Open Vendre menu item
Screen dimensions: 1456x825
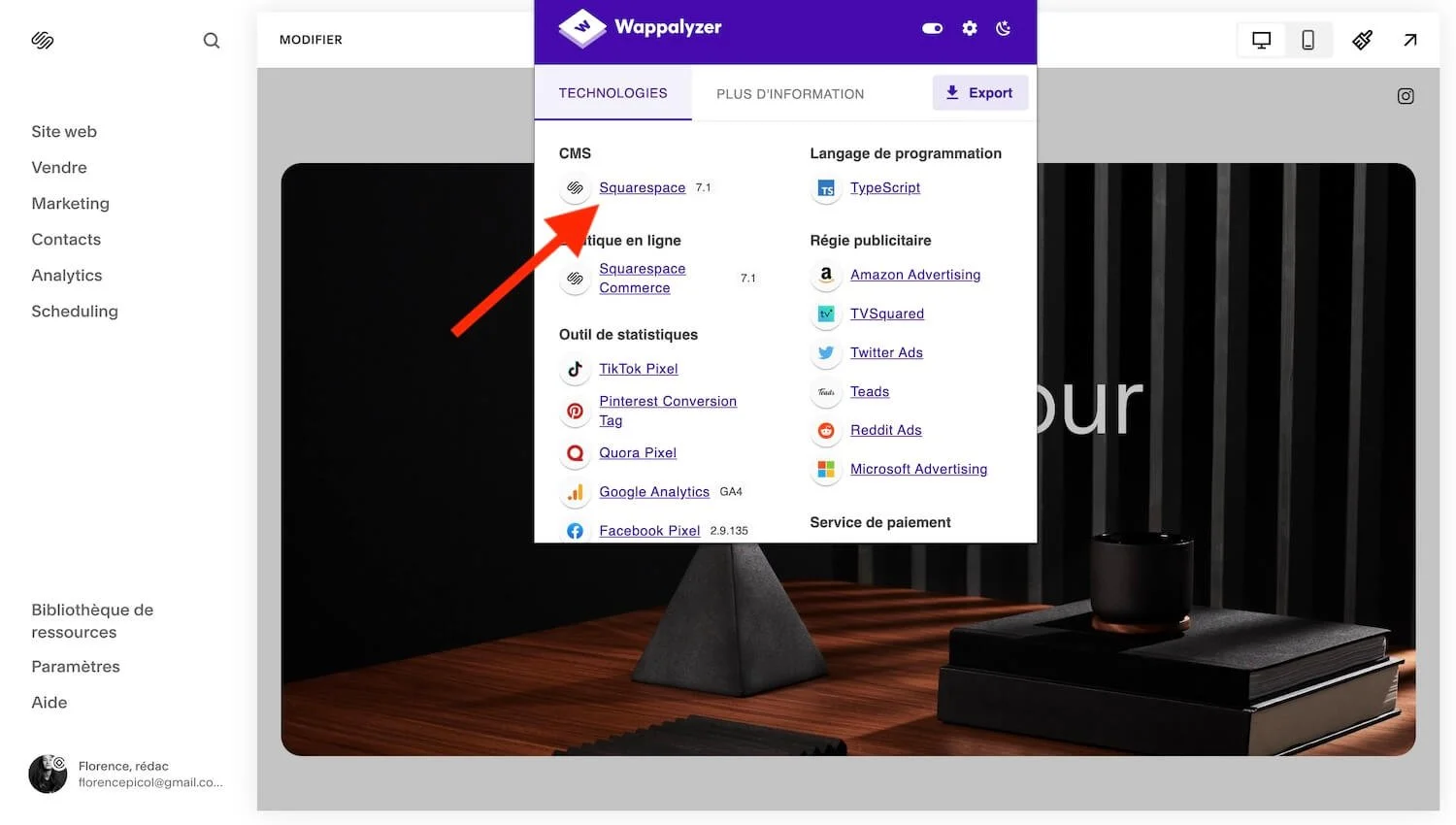(x=59, y=167)
